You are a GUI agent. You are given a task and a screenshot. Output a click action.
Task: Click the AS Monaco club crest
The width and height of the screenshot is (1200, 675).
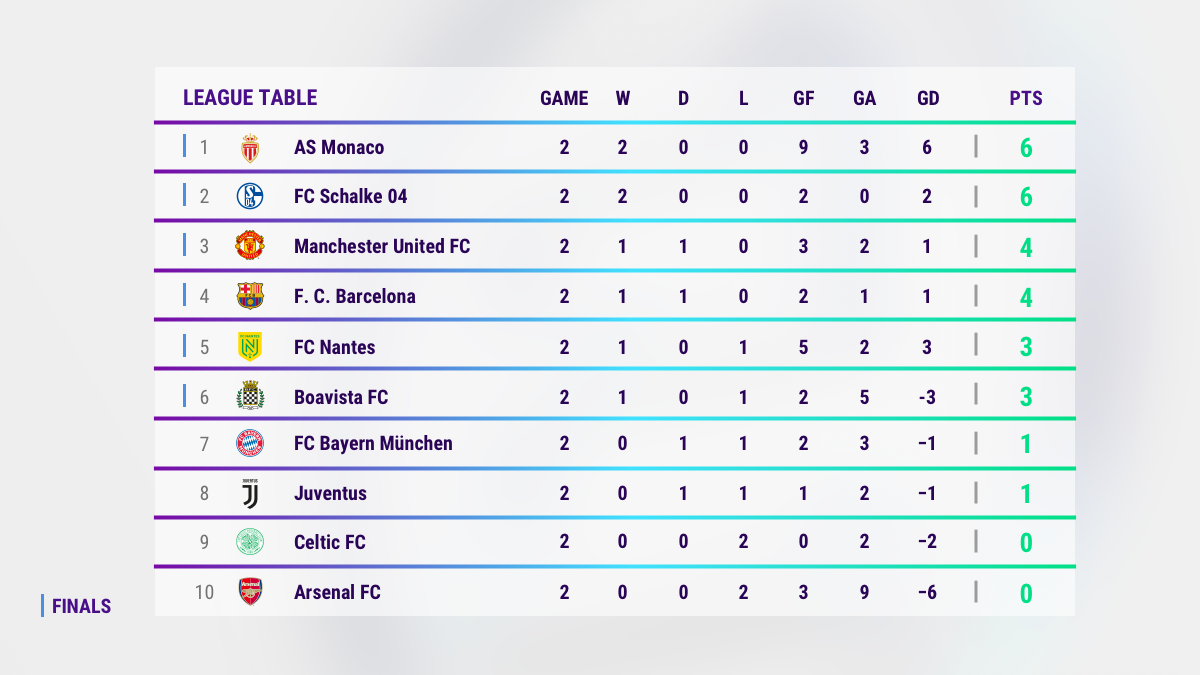pos(250,148)
